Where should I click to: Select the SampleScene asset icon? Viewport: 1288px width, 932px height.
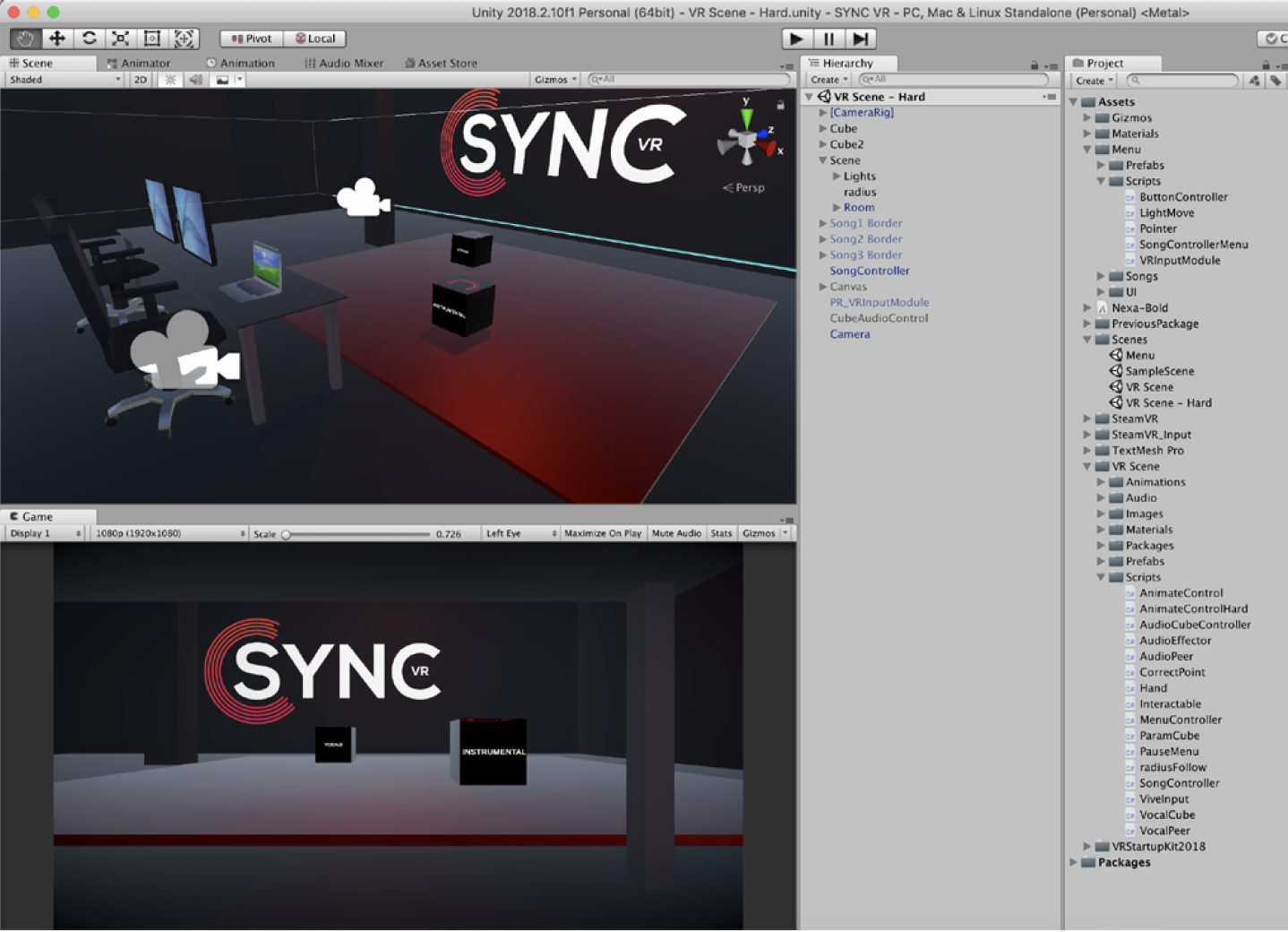click(x=1116, y=371)
